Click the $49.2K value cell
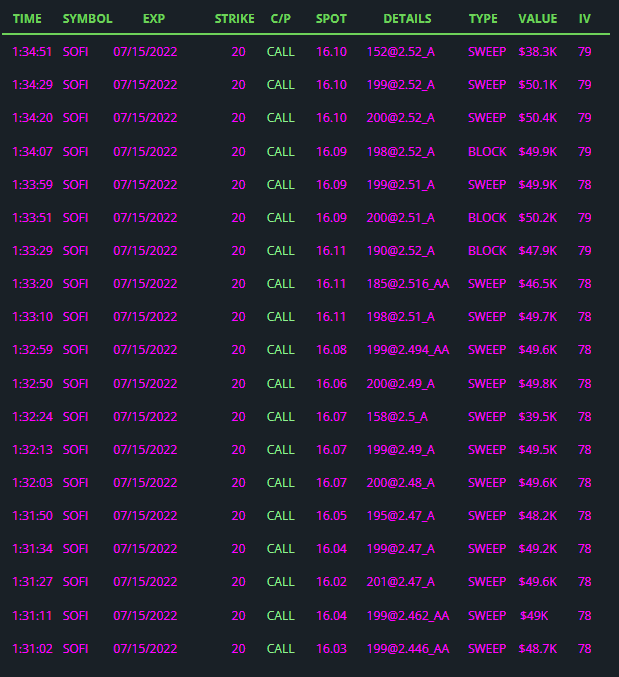Viewport: 619px width, 677px height. coord(537,549)
